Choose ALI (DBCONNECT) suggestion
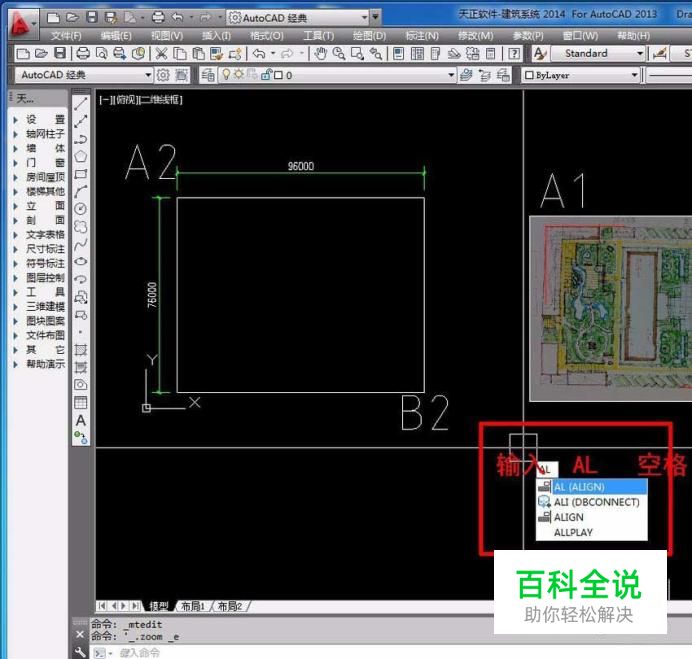 [592, 502]
